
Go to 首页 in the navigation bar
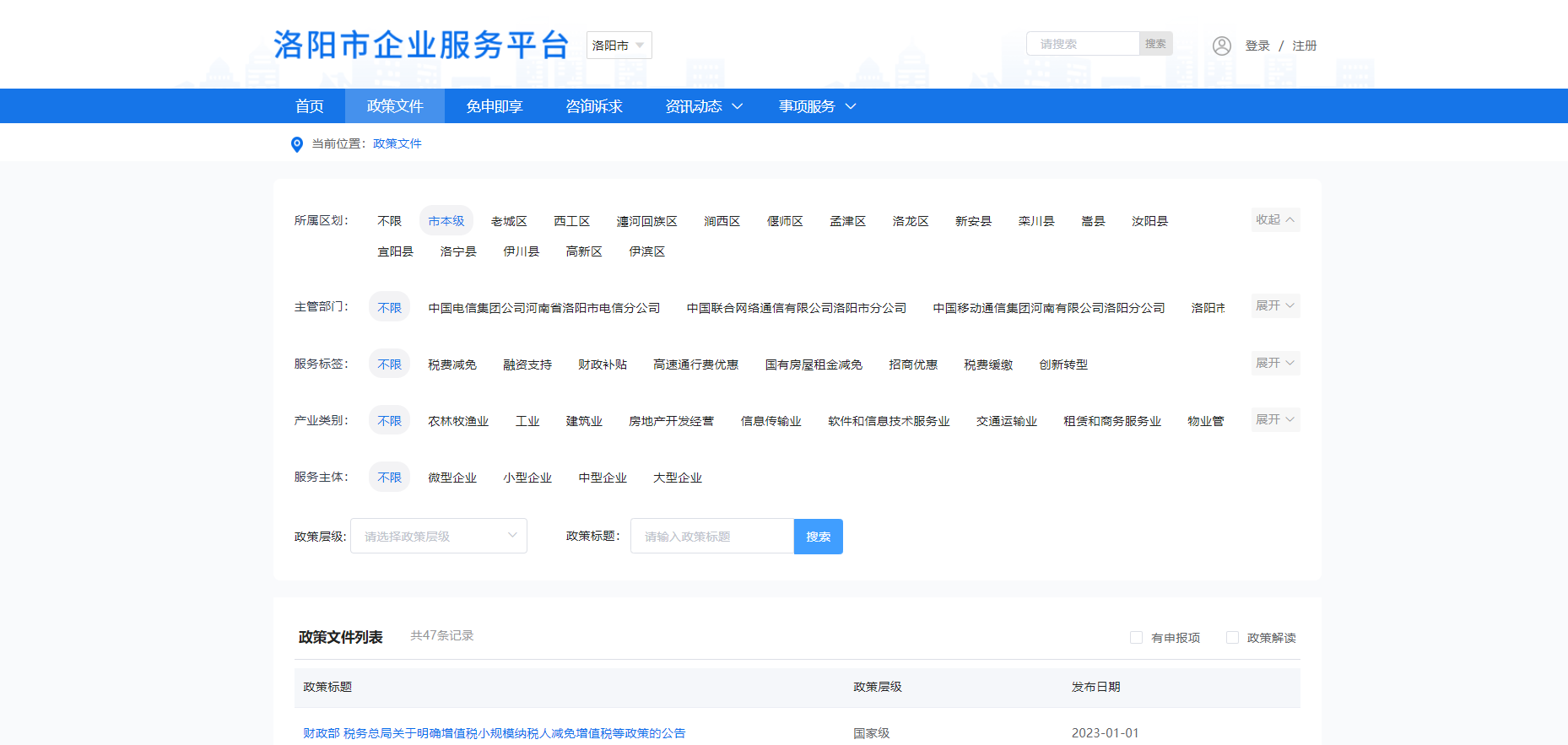coord(309,106)
